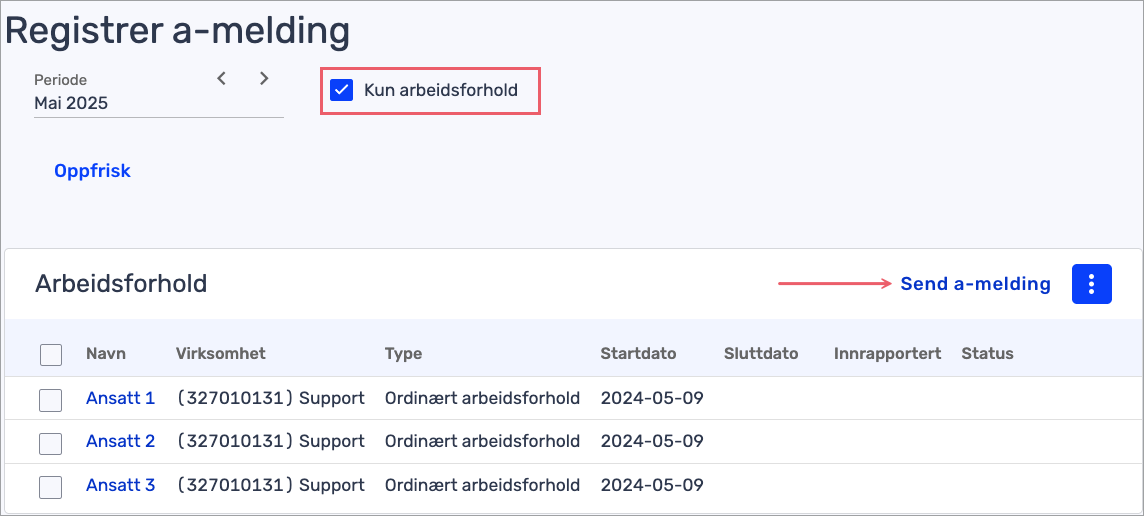Click Send a-melding
The width and height of the screenshot is (1144, 516).
(975, 284)
